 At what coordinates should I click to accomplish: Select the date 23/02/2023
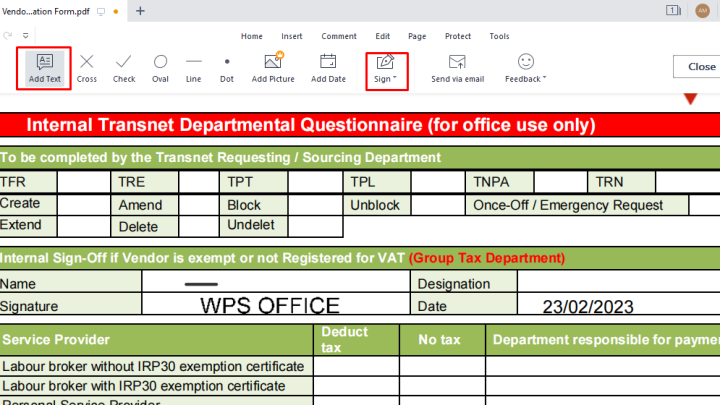click(x=588, y=306)
